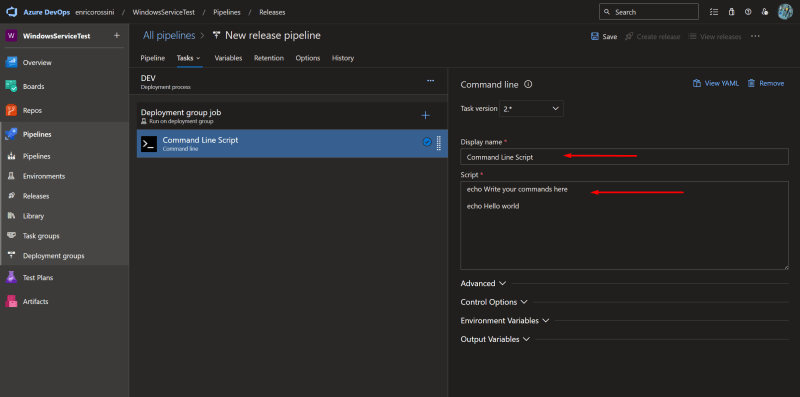Save the release pipeline
800x397 pixels.
[604, 36]
